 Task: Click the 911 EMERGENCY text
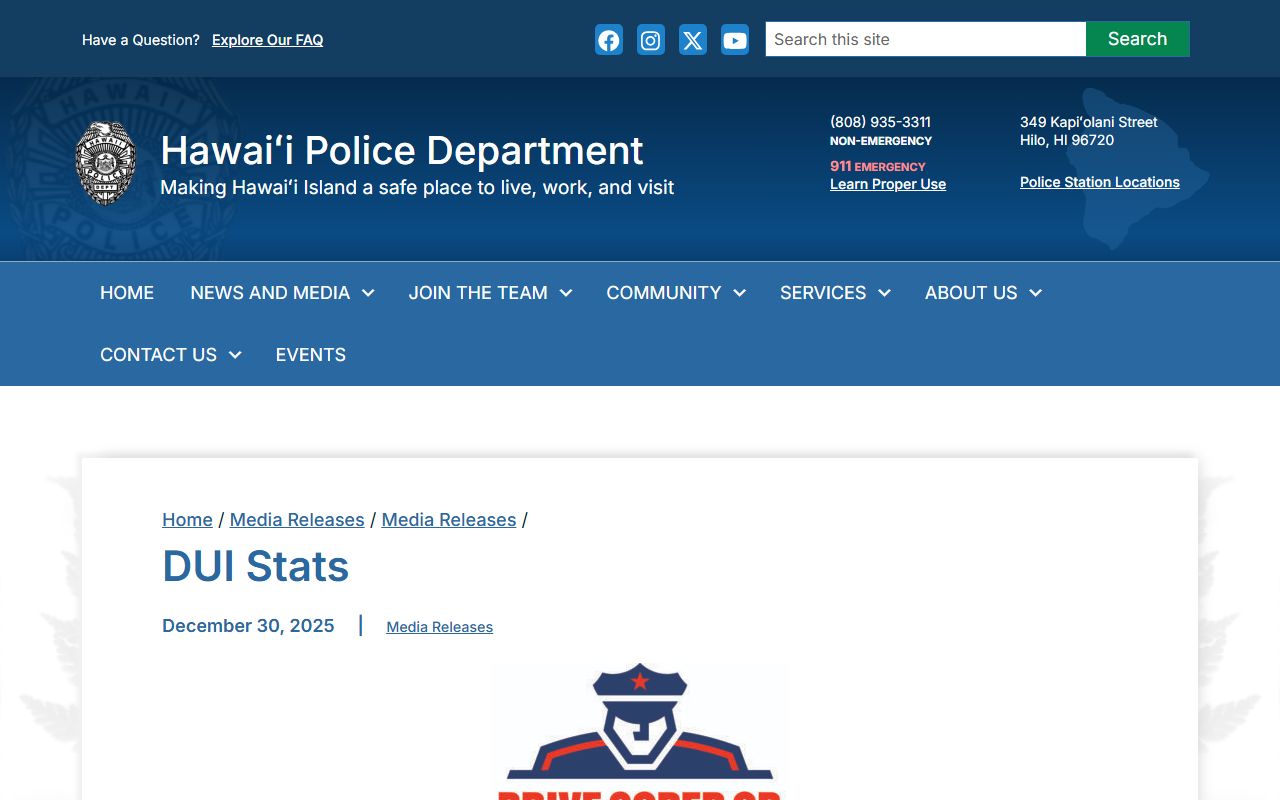coord(878,166)
